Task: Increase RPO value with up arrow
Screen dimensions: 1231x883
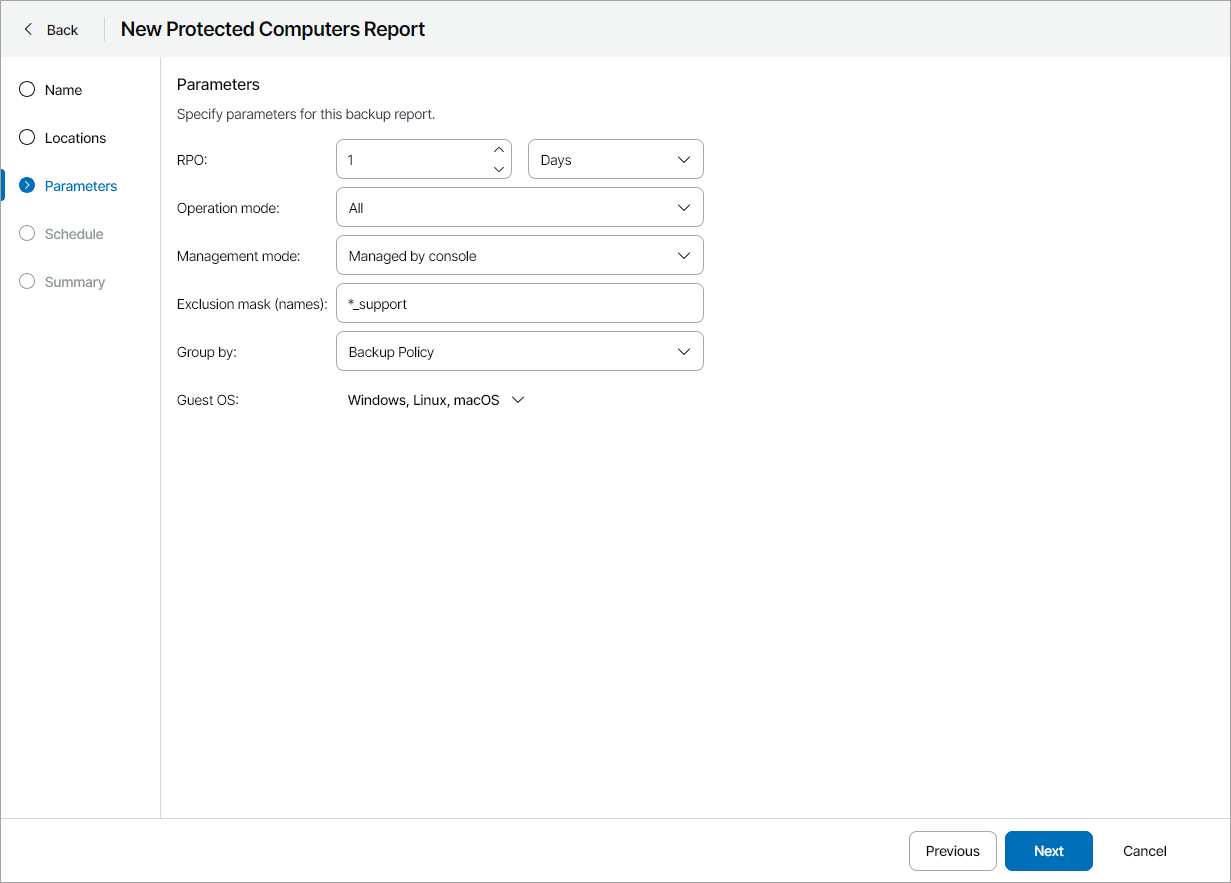Action: [x=499, y=150]
